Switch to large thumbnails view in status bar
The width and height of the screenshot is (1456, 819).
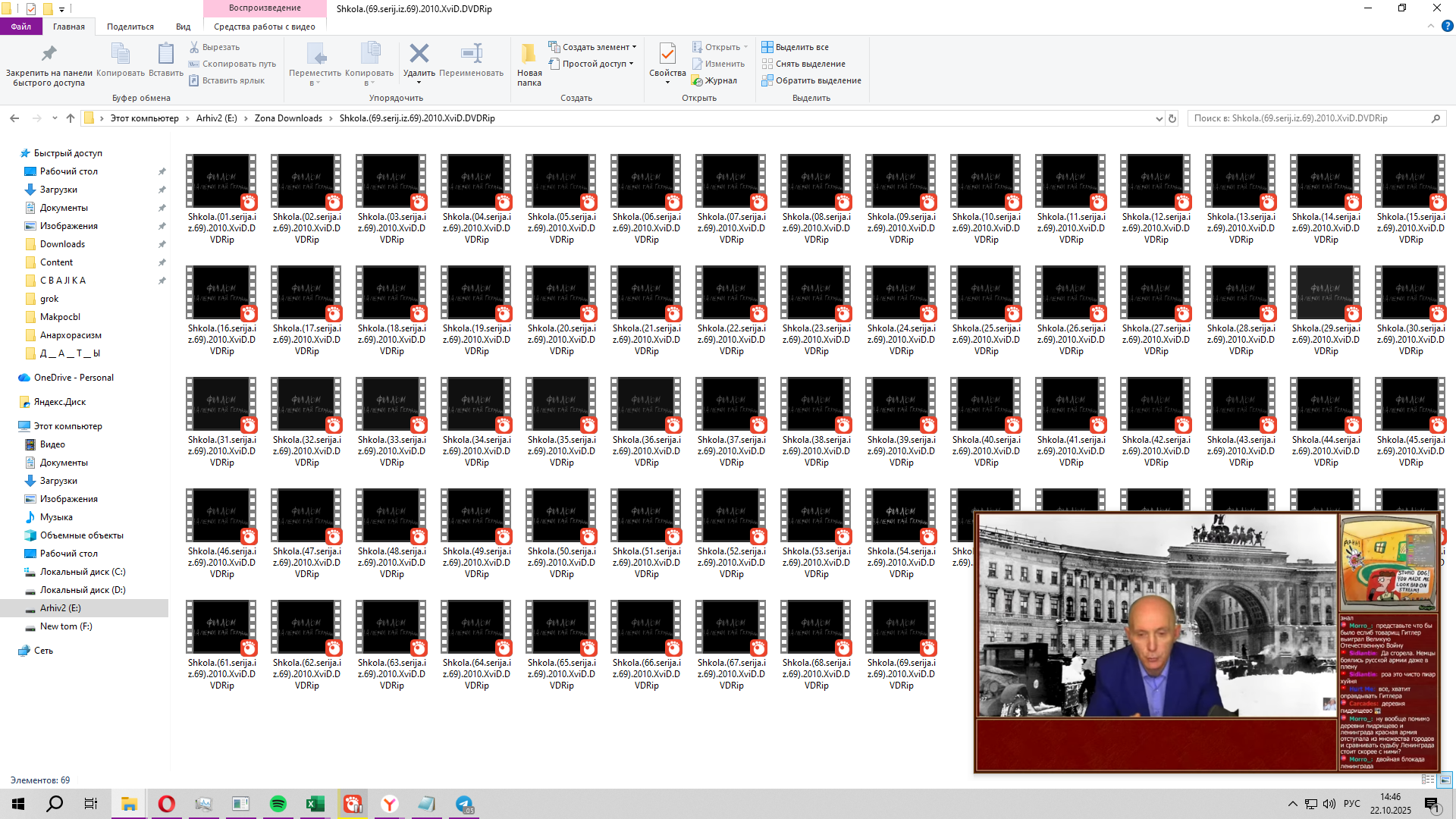pos(1445,780)
